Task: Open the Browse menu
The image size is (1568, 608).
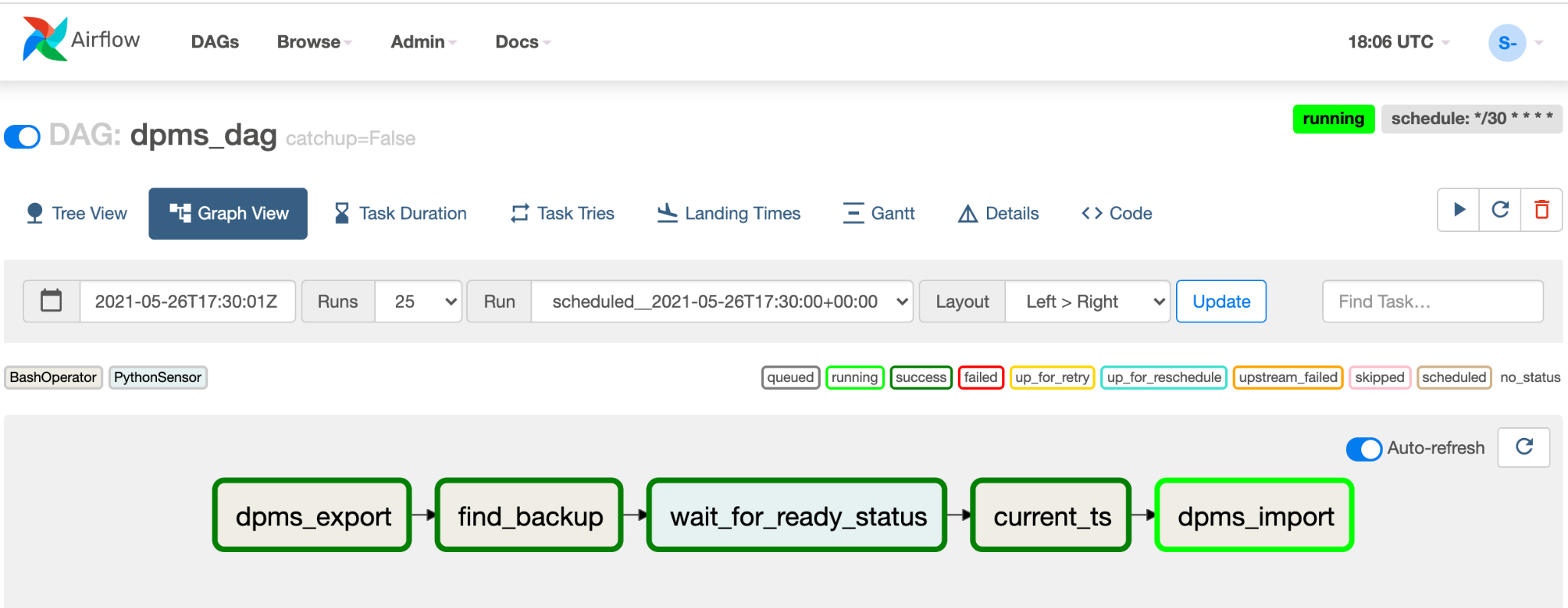Action: point(314,42)
